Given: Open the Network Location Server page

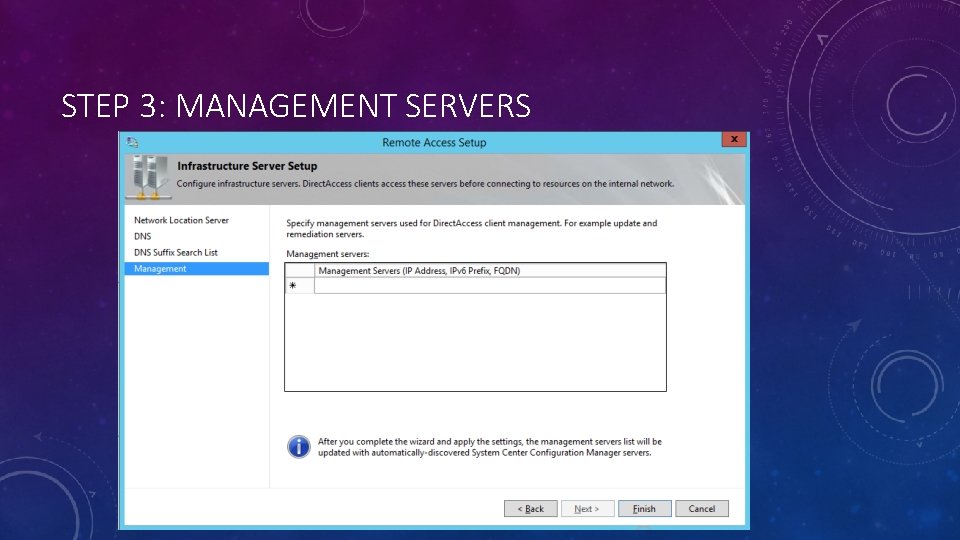Looking at the screenshot, I should 181,220.
